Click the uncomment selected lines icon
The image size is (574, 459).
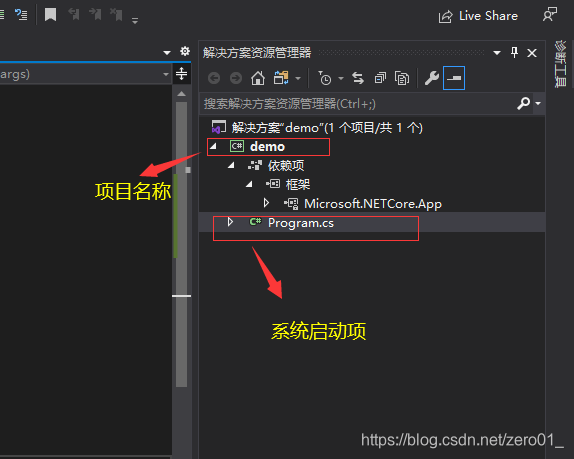tap(21, 15)
